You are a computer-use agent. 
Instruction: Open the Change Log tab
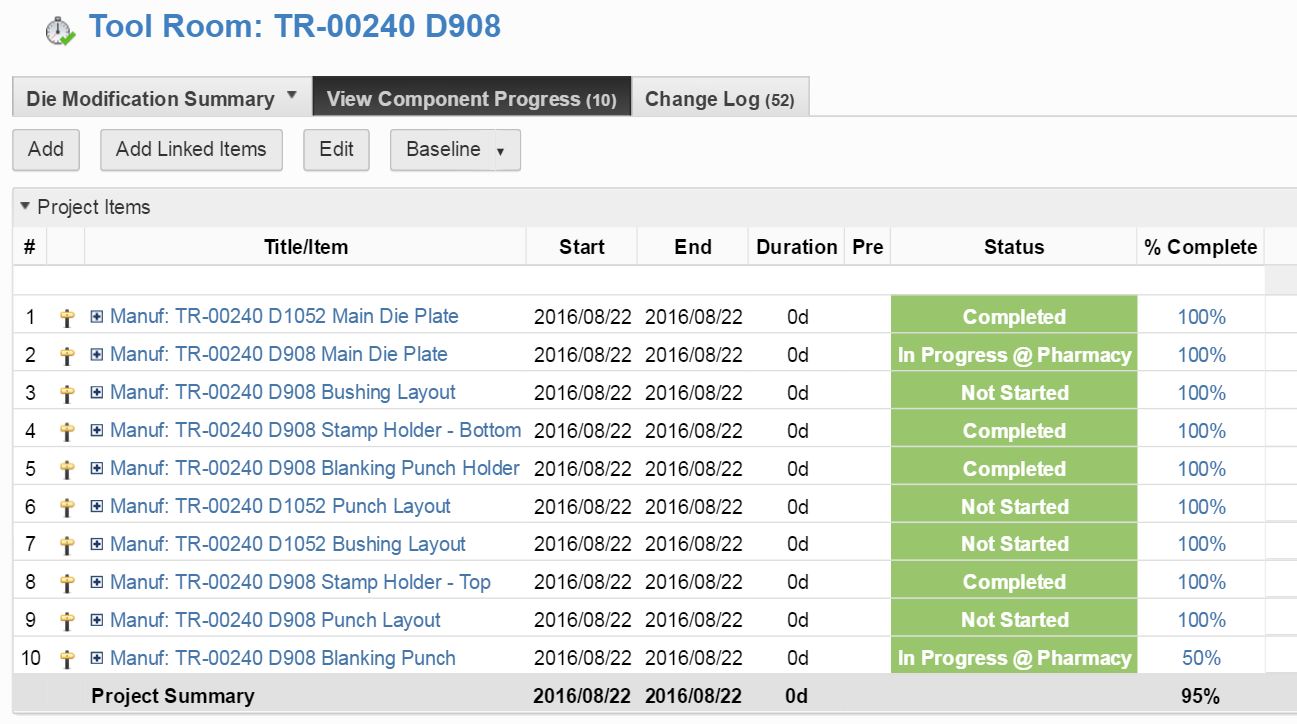coord(720,99)
